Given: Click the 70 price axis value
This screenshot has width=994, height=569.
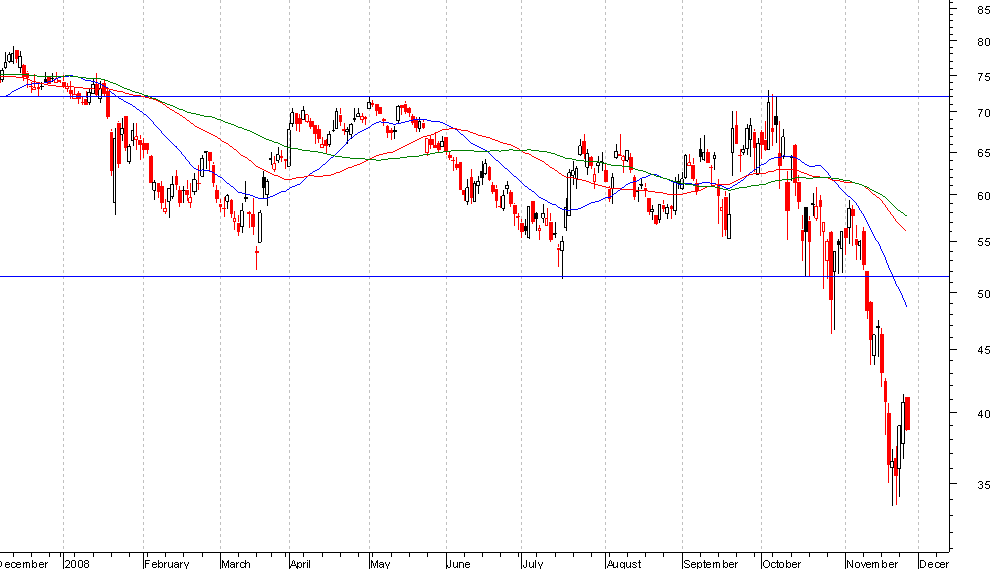Looking at the screenshot, I should click(x=983, y=113).
